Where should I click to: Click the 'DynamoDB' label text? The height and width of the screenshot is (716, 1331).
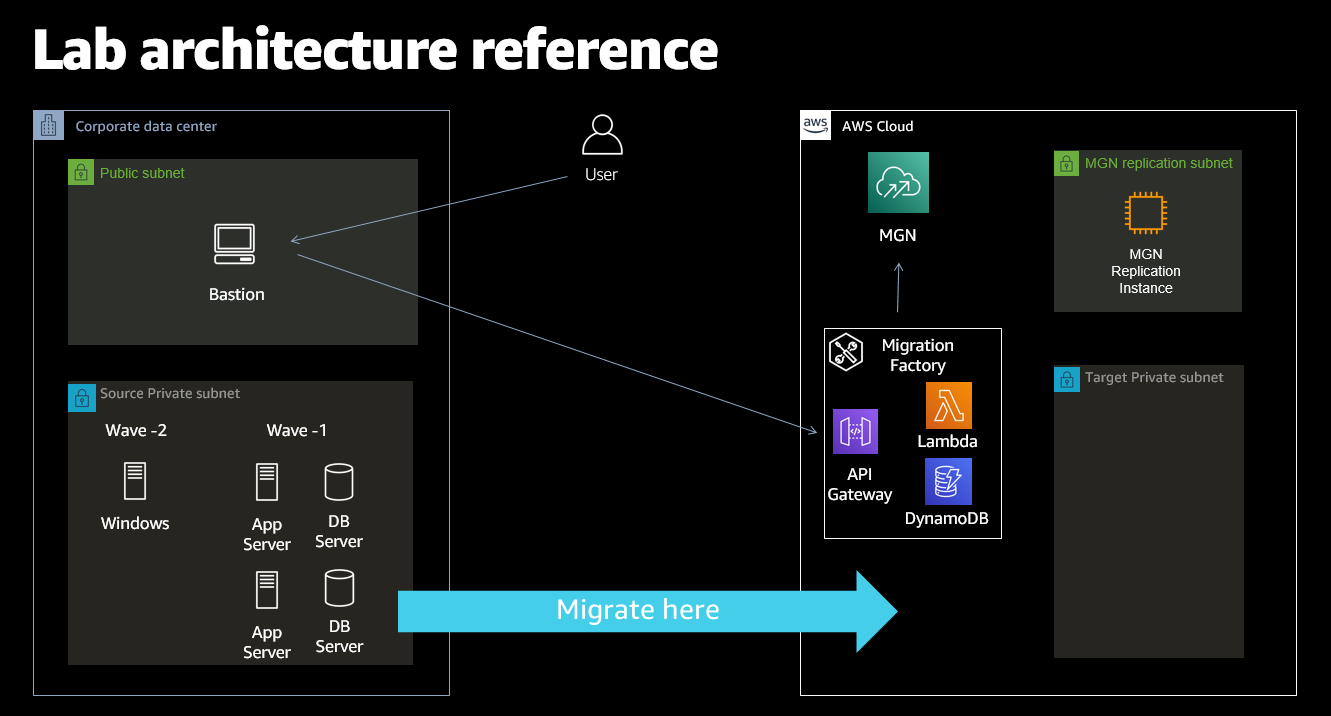949,517
